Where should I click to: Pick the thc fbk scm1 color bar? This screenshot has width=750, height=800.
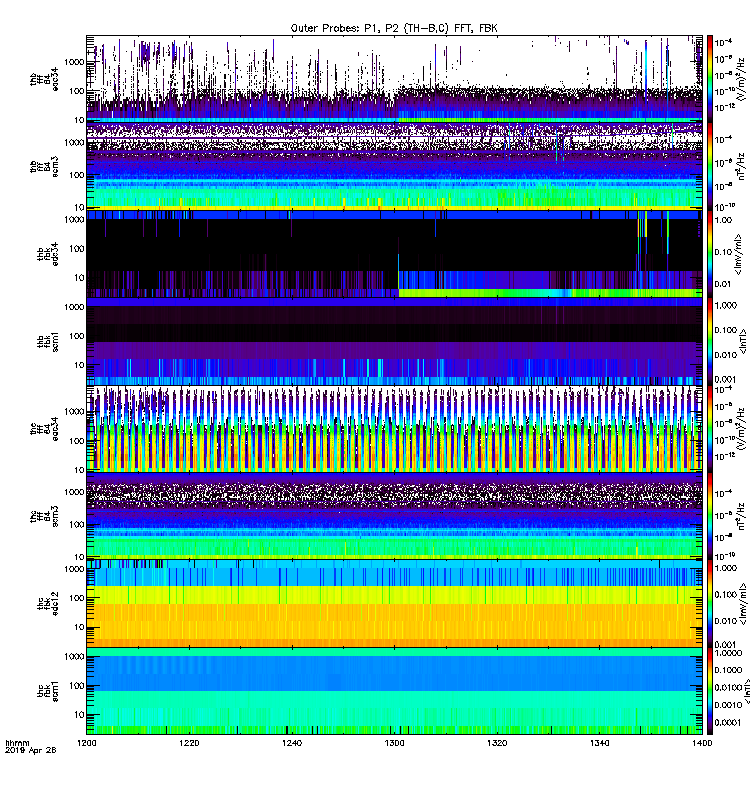click(709, 691)
